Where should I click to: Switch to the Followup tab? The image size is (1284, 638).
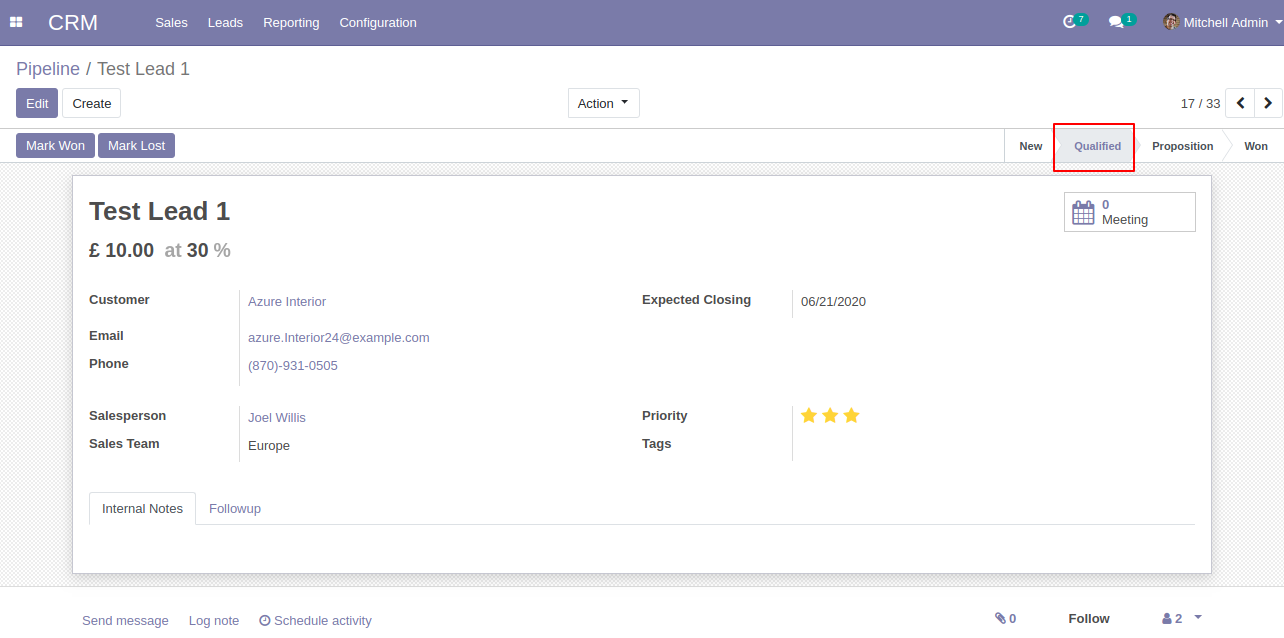235,508
